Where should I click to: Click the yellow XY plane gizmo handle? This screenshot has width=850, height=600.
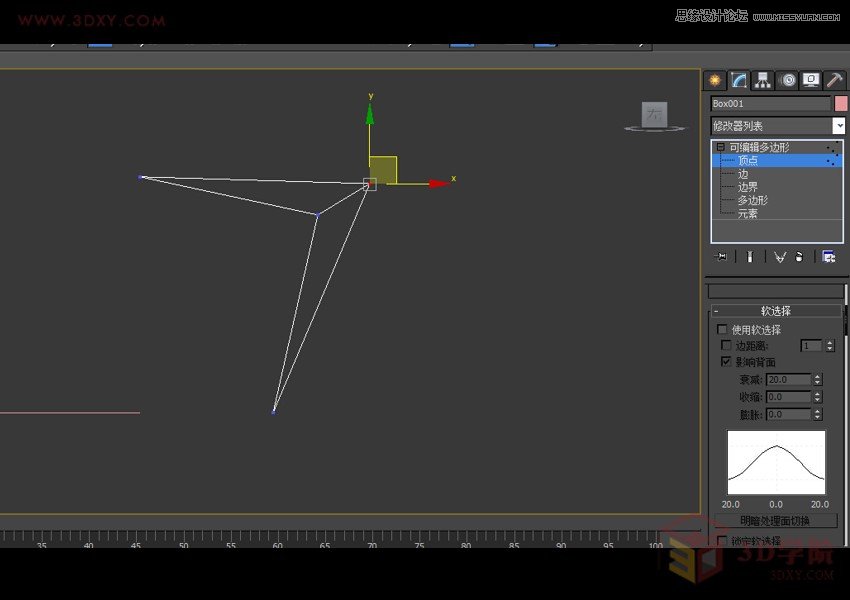click(x=383, y=170)
